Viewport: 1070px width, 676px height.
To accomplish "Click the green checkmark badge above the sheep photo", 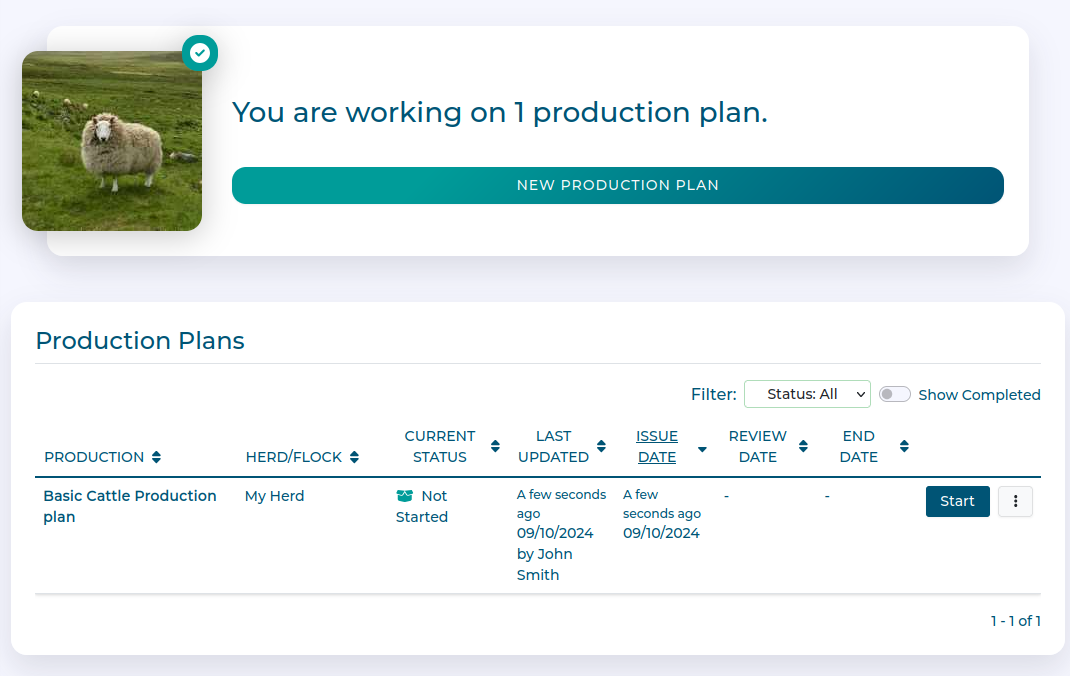I will [x=200, y=53].
